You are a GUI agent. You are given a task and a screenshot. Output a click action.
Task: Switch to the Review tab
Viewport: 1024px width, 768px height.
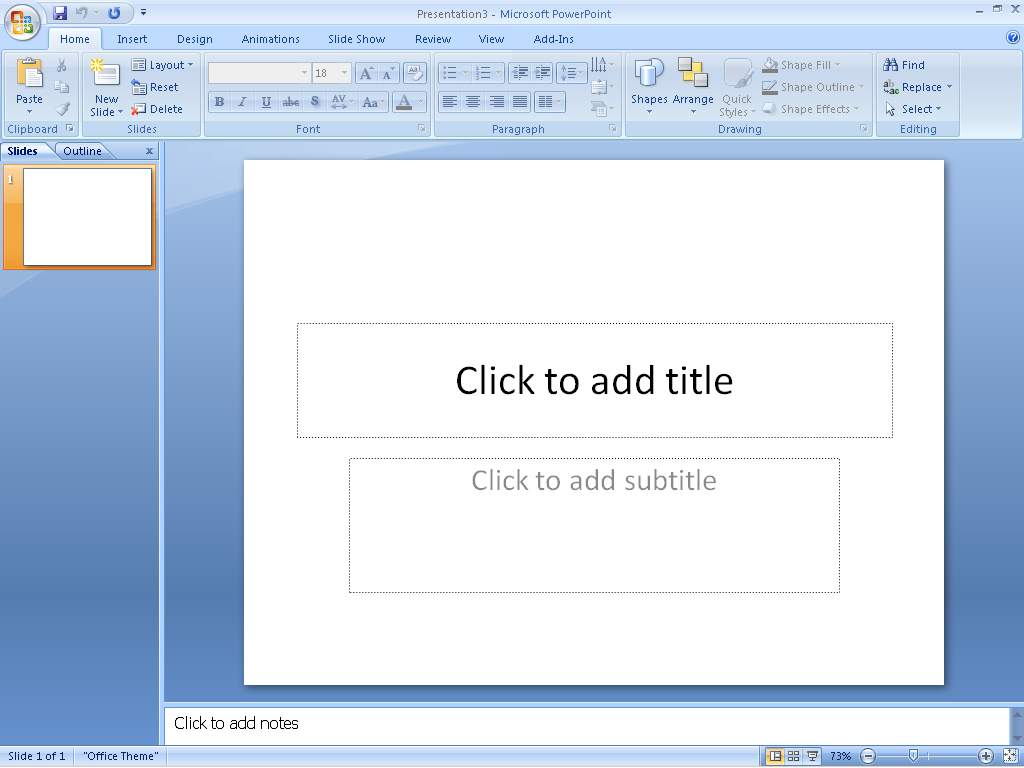tap(433, 39)
